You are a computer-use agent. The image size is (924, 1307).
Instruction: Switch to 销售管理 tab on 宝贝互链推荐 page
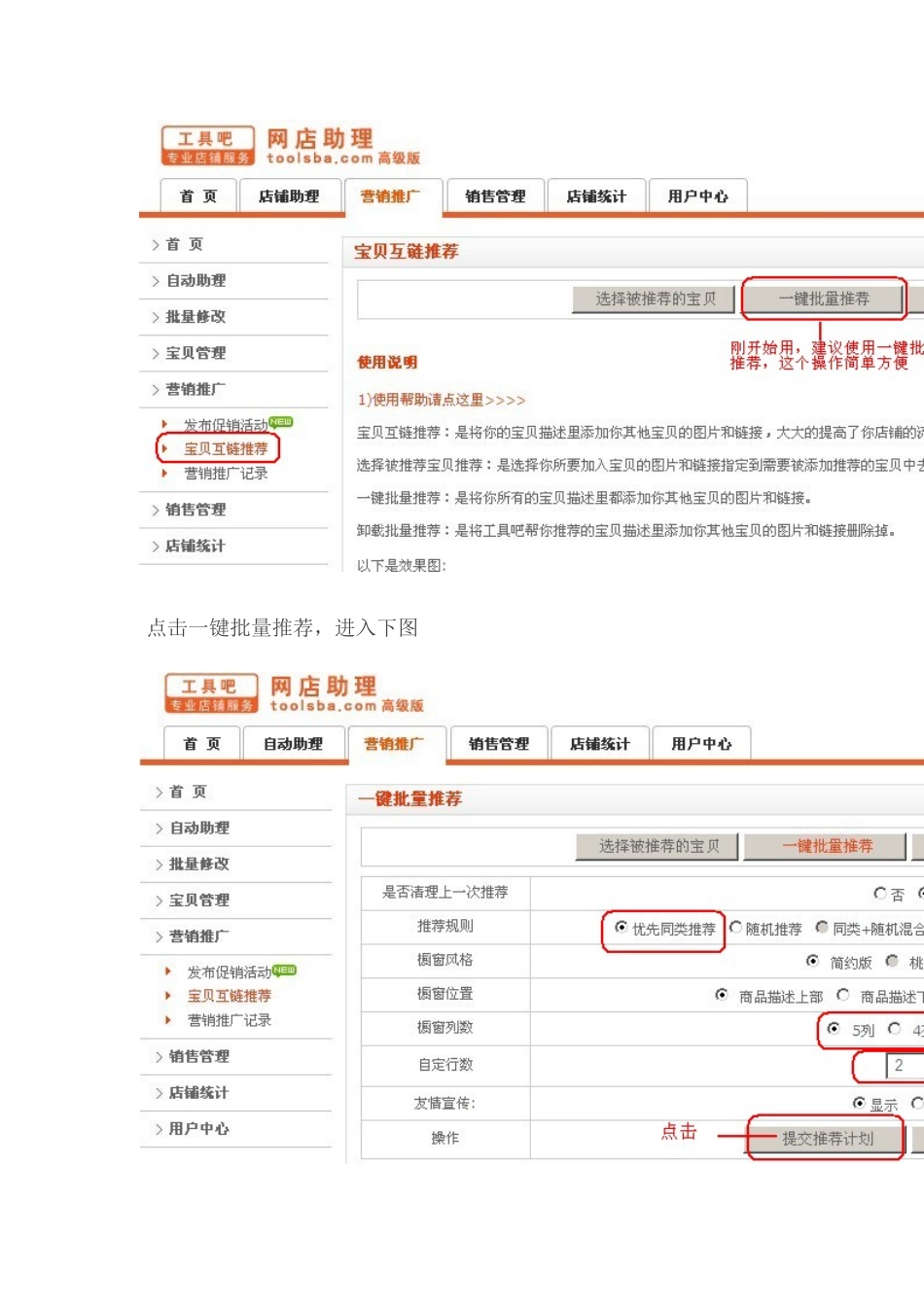[x=495, y=196]
